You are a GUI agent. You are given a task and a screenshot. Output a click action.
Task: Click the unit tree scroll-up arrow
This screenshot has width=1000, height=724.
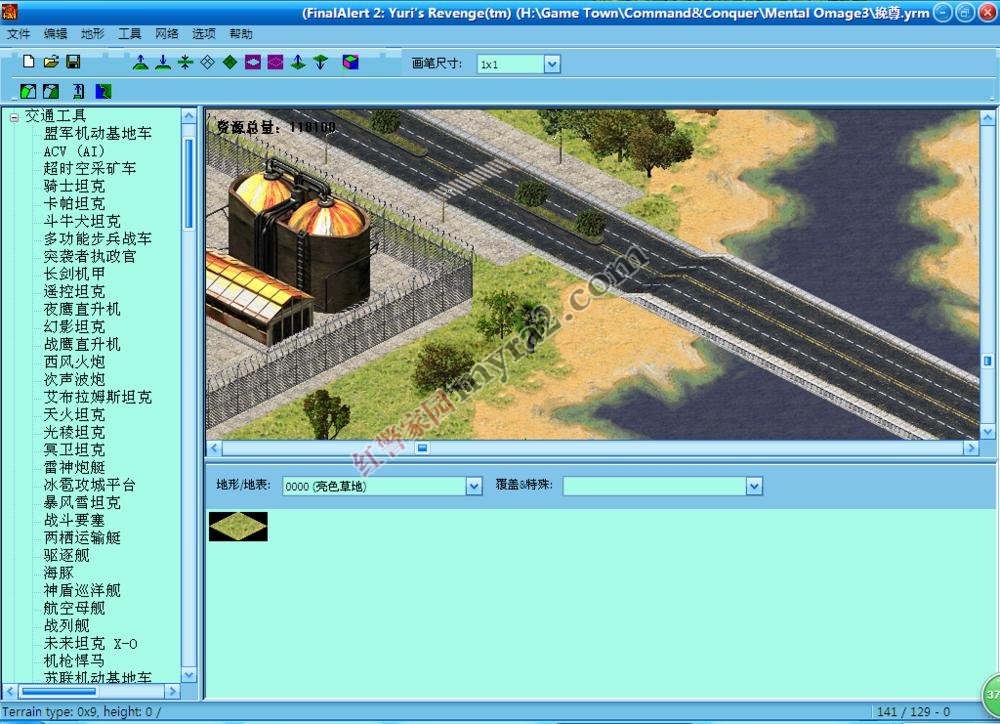click(x=189, y=116)
